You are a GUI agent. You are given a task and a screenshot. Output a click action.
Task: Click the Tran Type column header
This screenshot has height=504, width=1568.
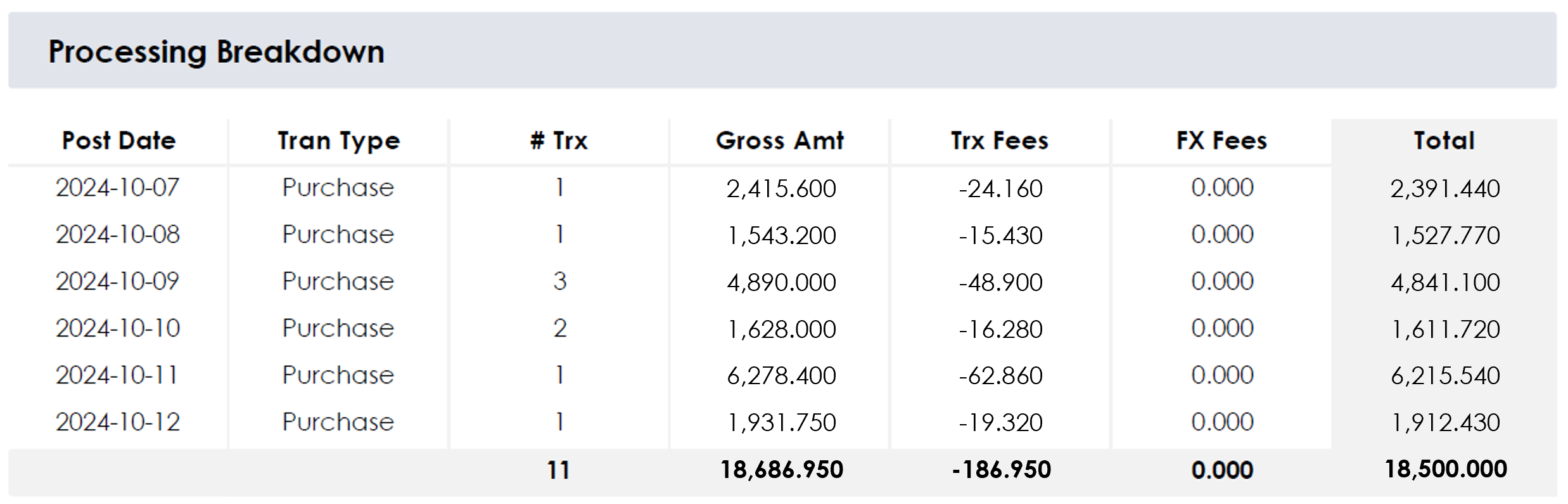[338, 141]
